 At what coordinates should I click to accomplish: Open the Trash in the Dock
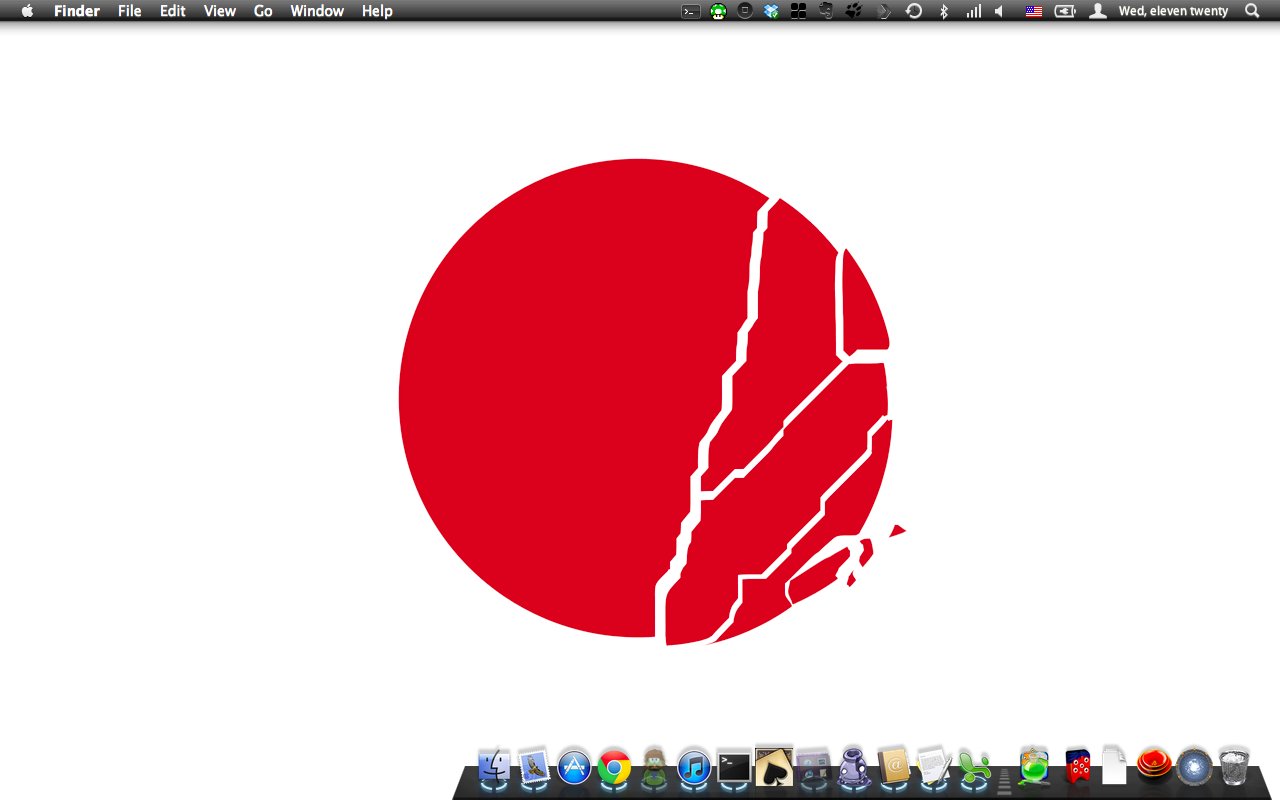(1234, 766)
